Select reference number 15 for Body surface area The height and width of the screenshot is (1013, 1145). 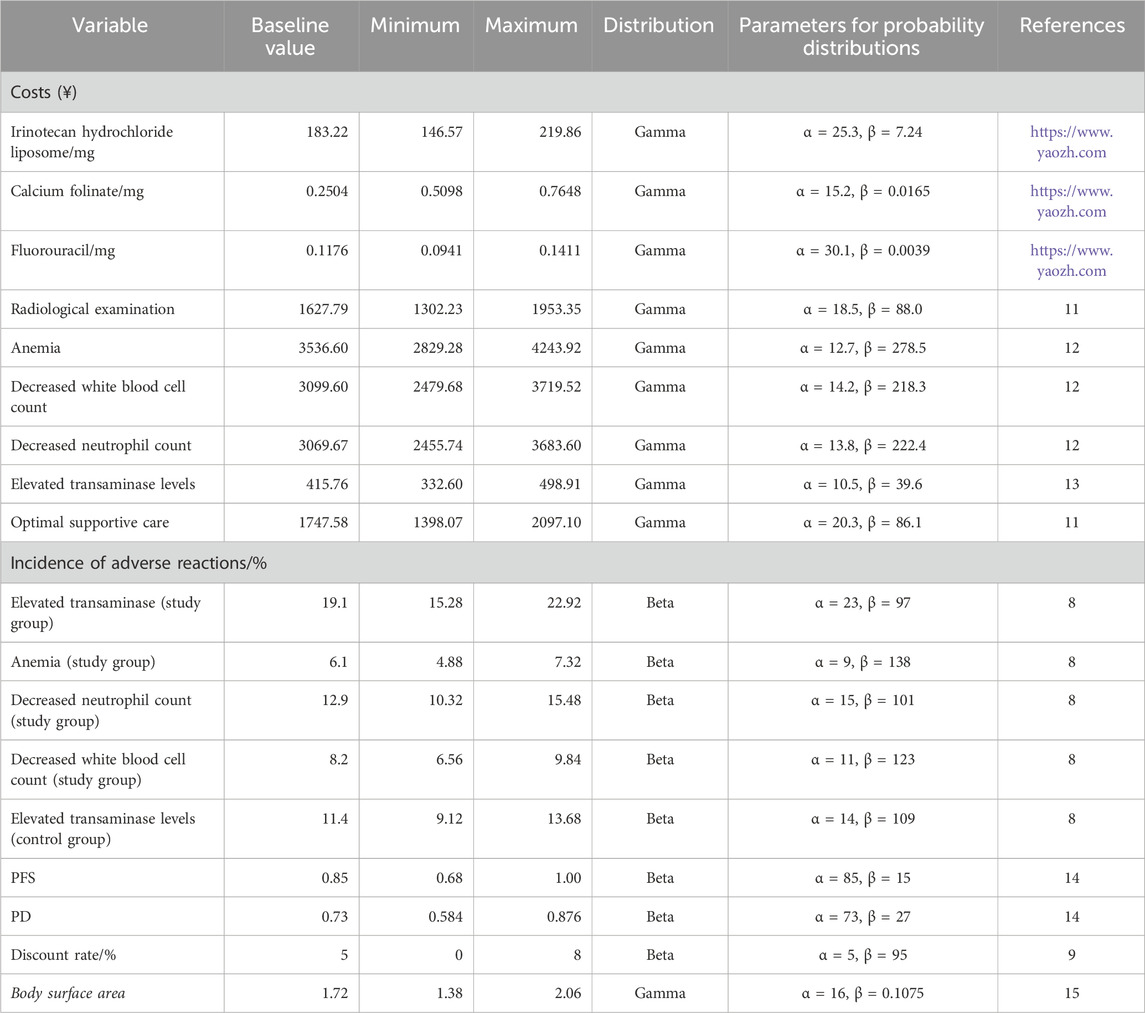point(1071,993)
